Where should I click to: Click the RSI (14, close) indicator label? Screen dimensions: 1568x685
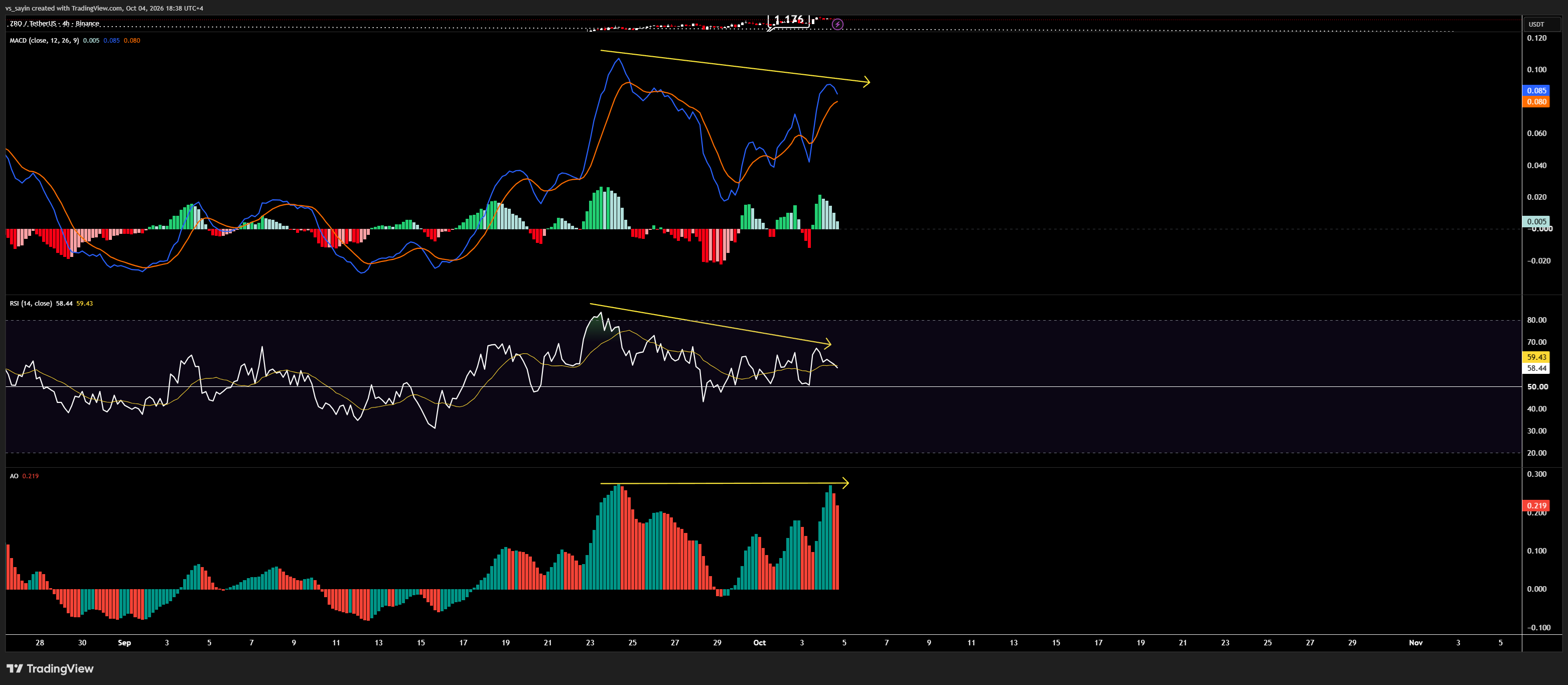click(x=31, y=303)
